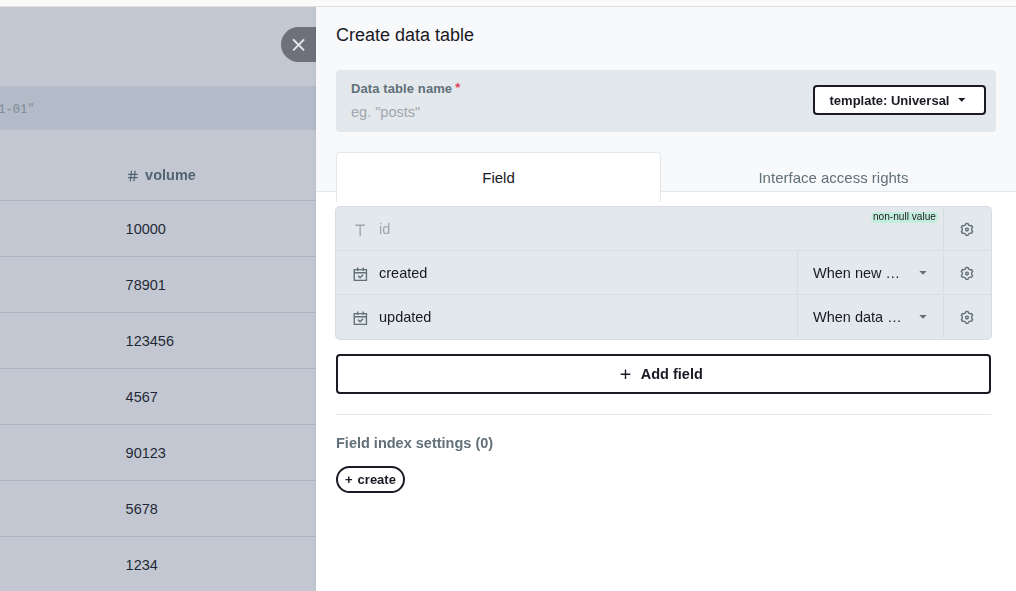Select the cell with value 1234
The width and height of the screenshot is (1016, 591).
(x=141, y=565)
